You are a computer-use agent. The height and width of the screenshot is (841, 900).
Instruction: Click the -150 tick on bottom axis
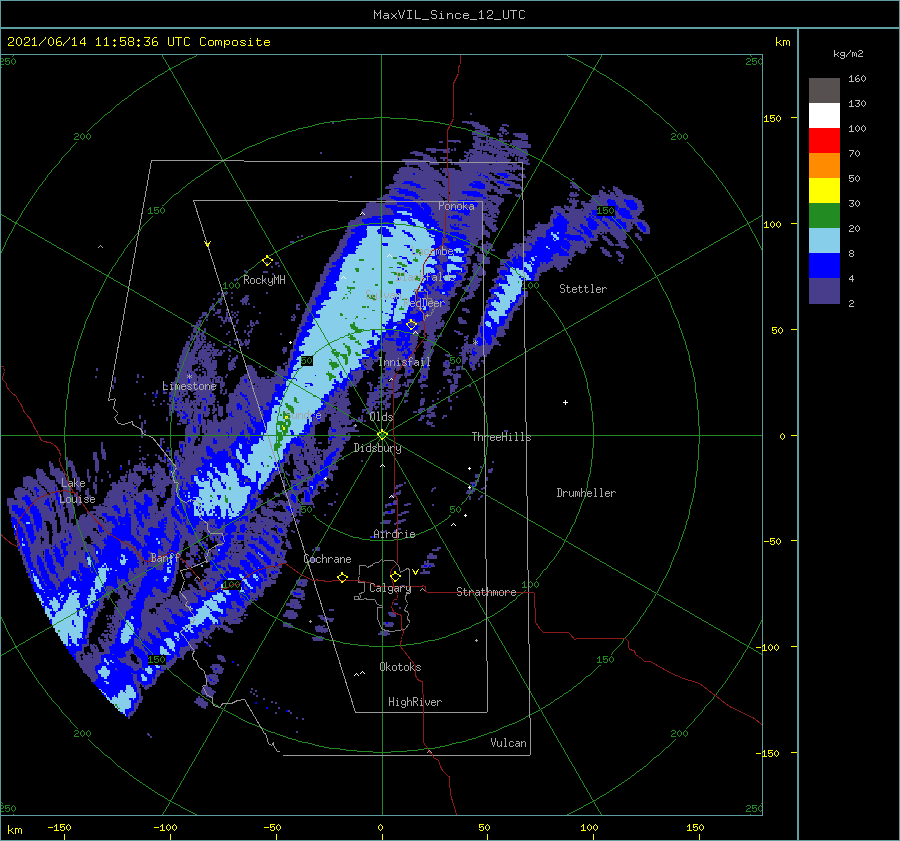click(59, 827)
